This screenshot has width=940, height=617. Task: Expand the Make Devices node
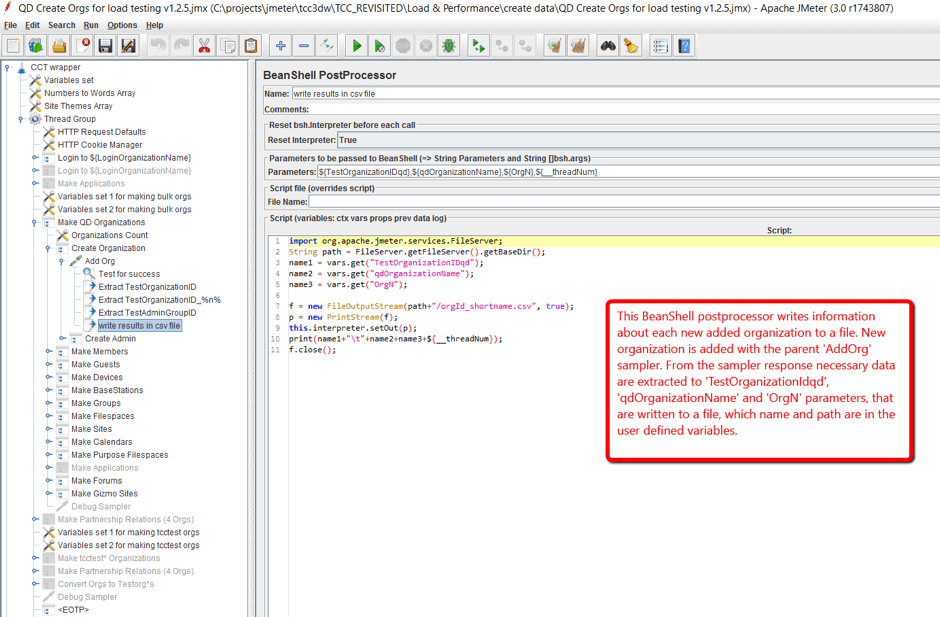[49, 377]
